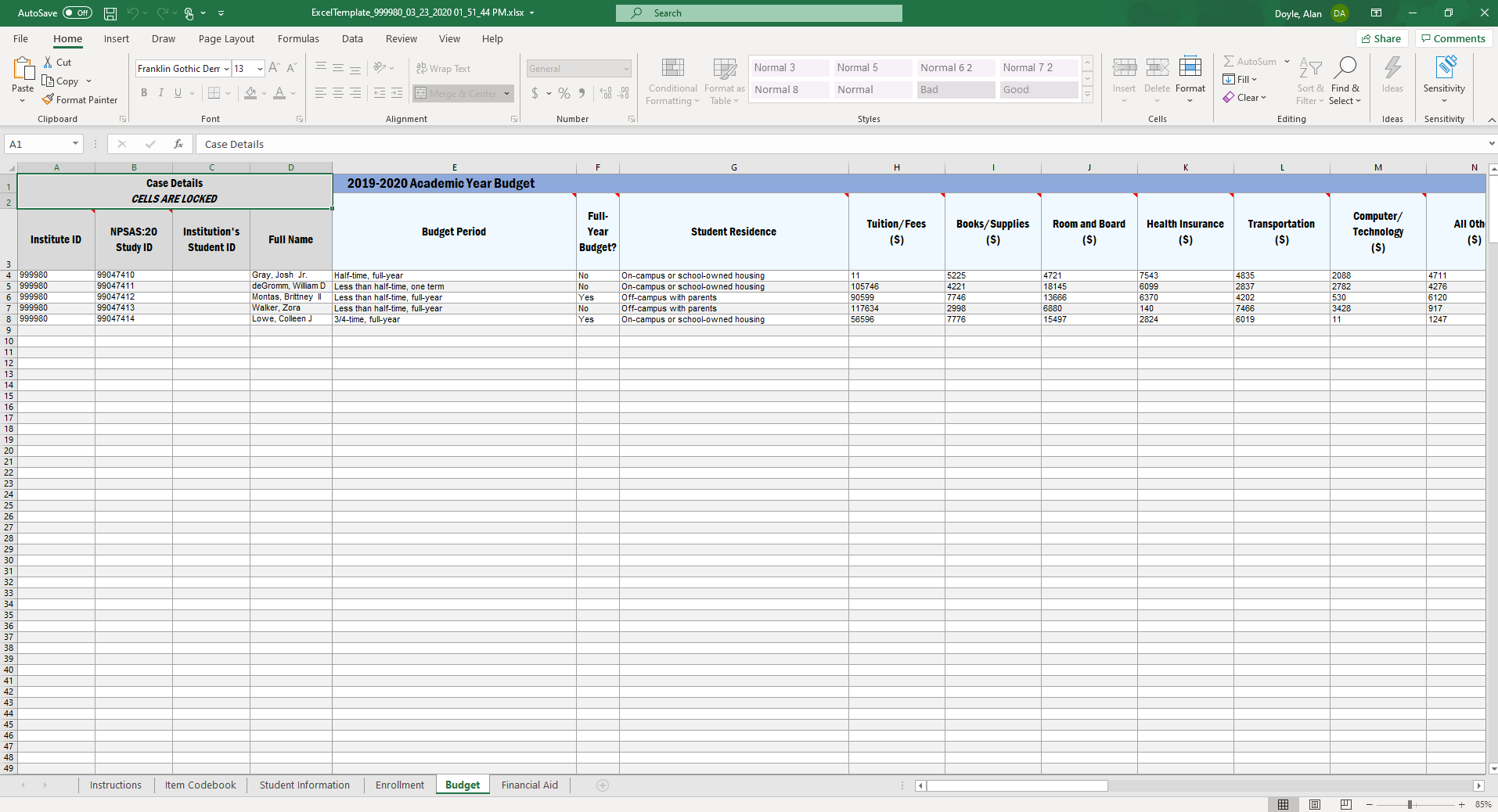Click the Search box in title bar

tap(758, 13)
